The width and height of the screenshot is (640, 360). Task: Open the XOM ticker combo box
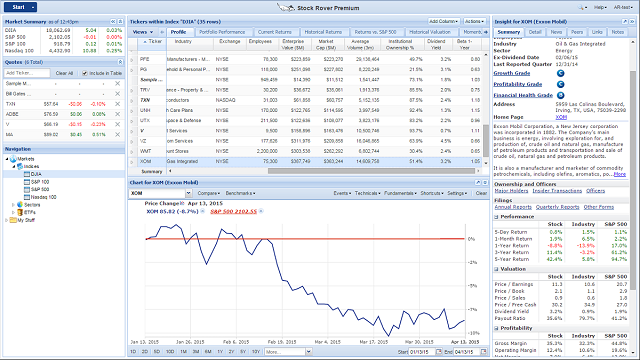188,193
